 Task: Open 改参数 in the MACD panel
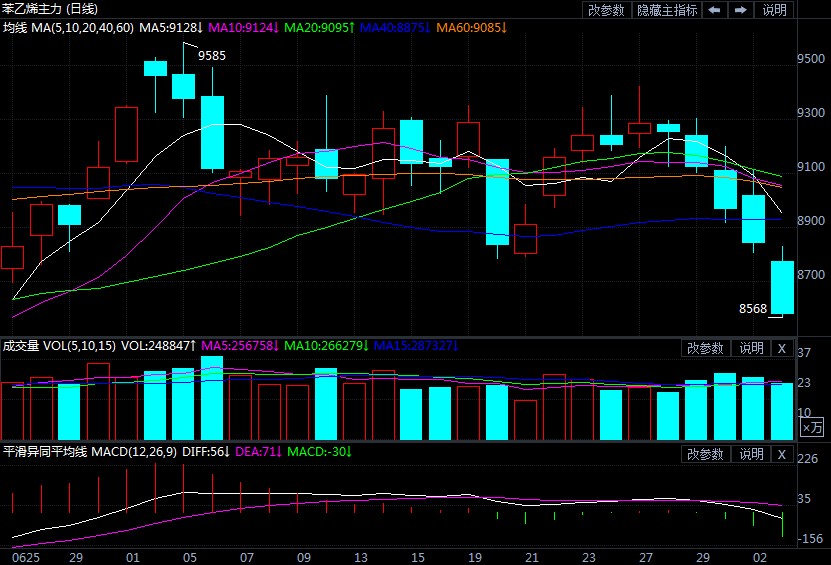click(705, 454)
